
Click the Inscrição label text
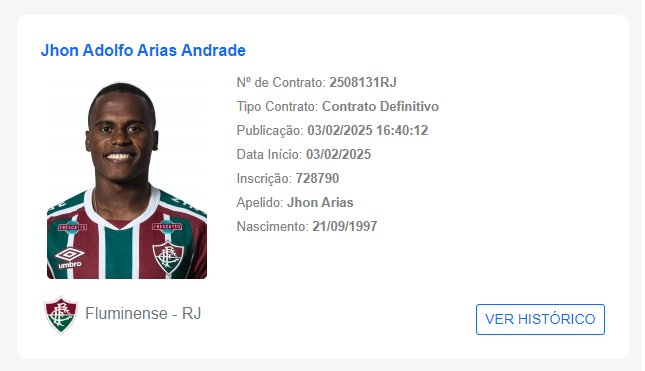tap(264, 179)
